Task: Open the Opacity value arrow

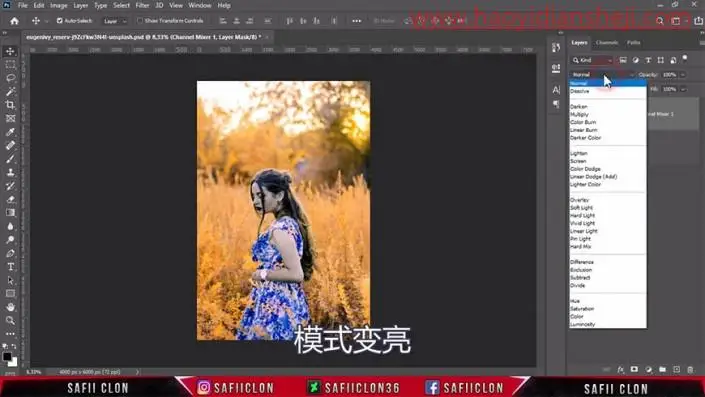Action: tap(683, 75)
